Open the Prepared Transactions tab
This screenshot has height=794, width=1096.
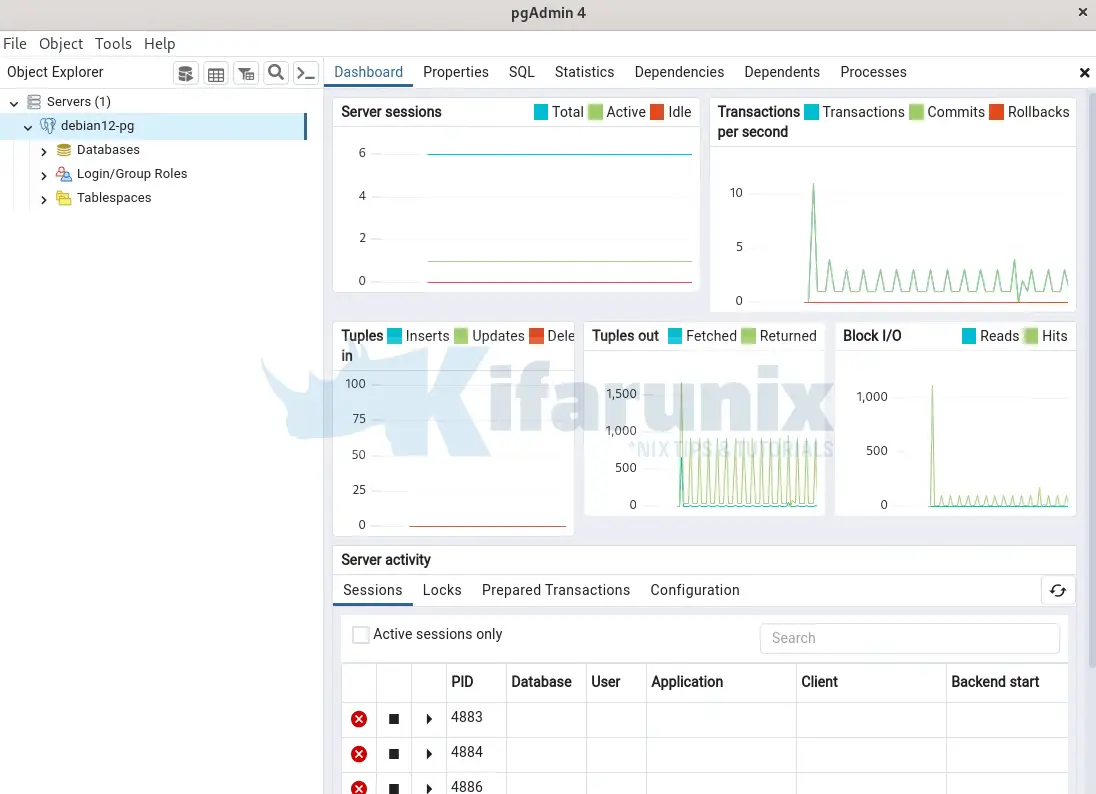pyautogui.click(x=556, y=590)
